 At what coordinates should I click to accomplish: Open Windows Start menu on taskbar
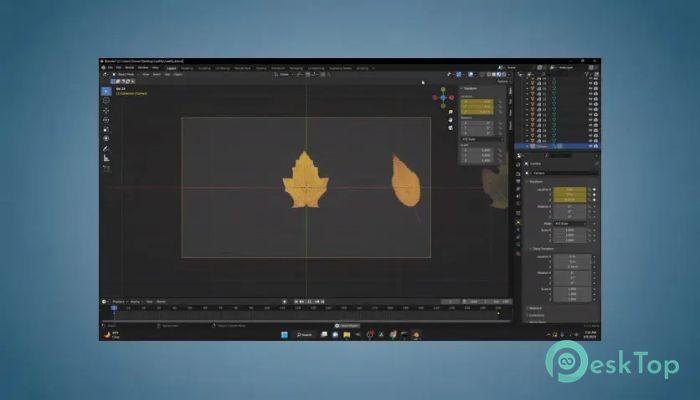[x=284, y=335]
